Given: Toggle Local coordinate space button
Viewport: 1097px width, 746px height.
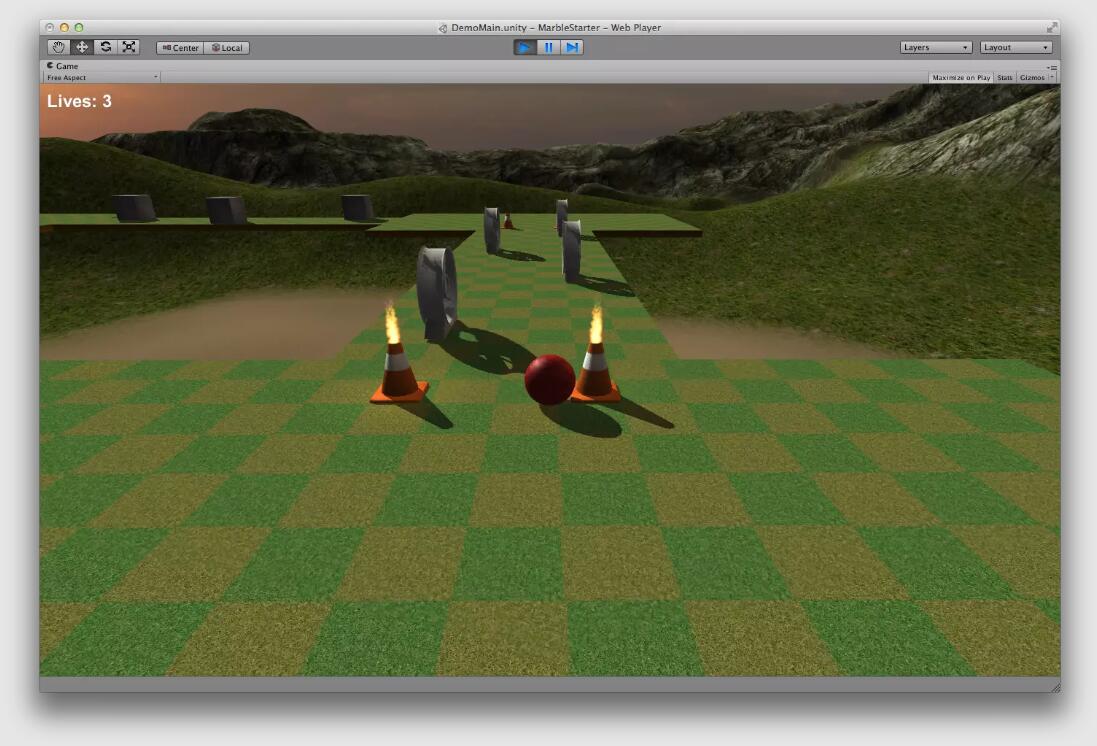Looking at the screenshot, I should 227,48.
